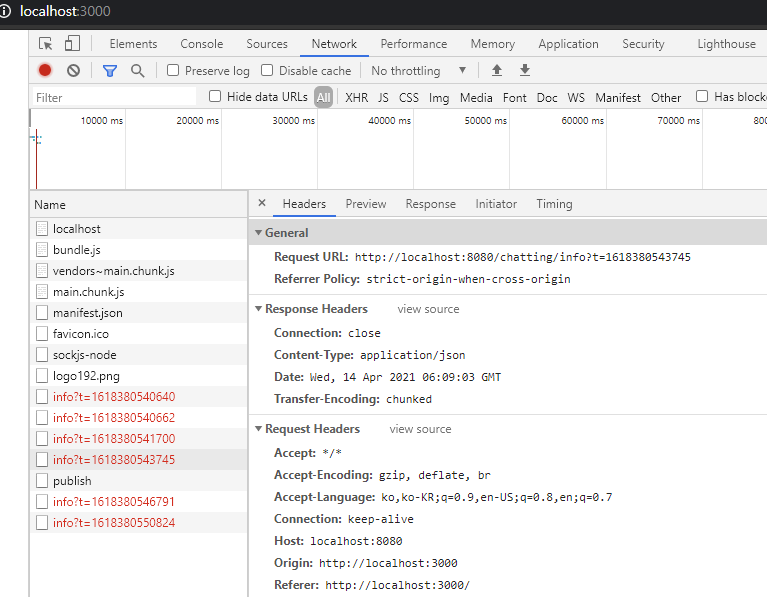Viewport: 767px width, 597px height.
Task: Switch to the Elements tab
Action: [133, 44]
